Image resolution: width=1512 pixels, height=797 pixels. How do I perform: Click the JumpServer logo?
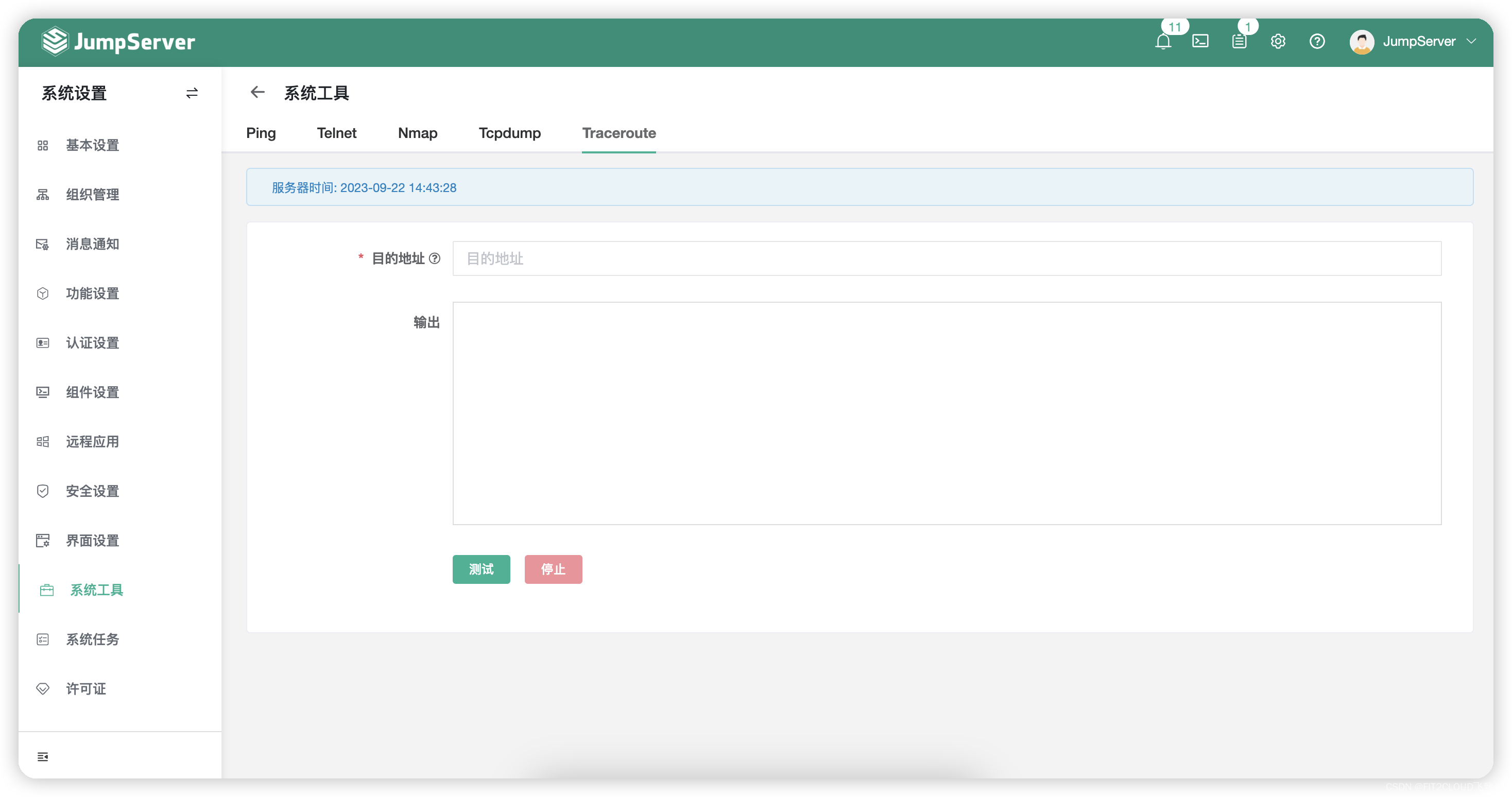click(118, 42)
